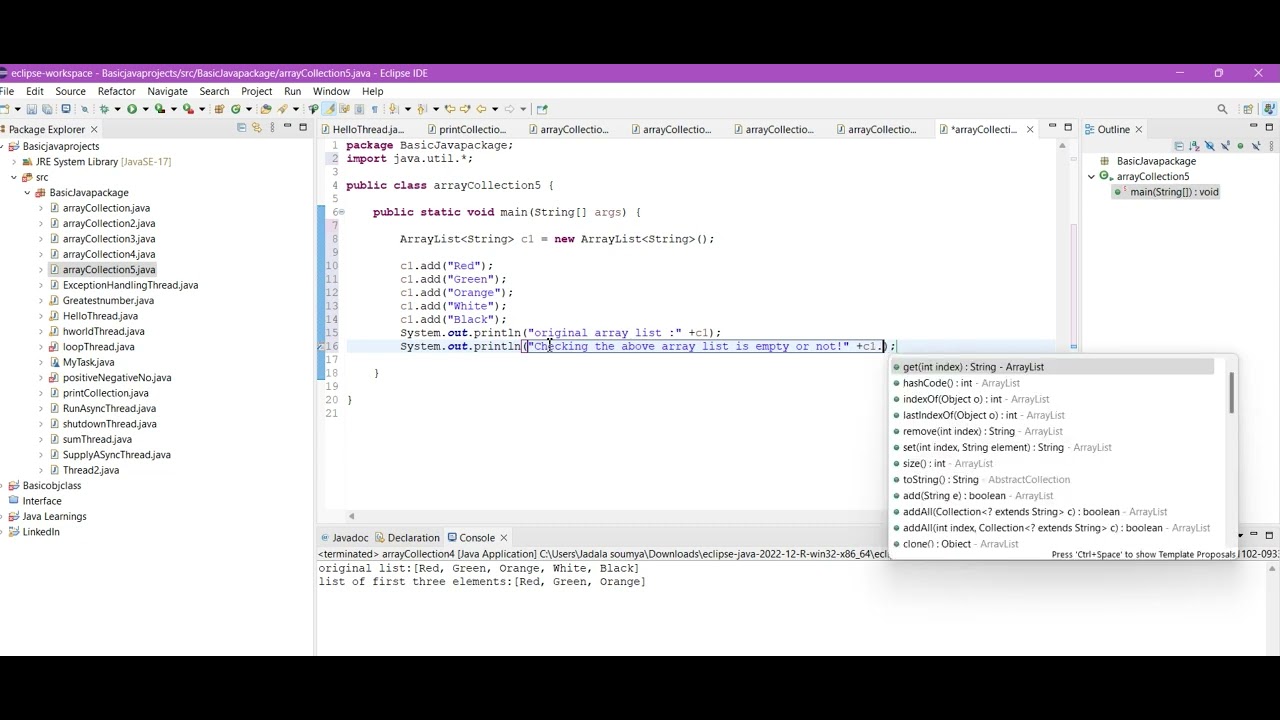Screen dimensions: 1280x720
Task: Collapse BasicJavapackage in Package Explorer
Action: pos(27,193)
